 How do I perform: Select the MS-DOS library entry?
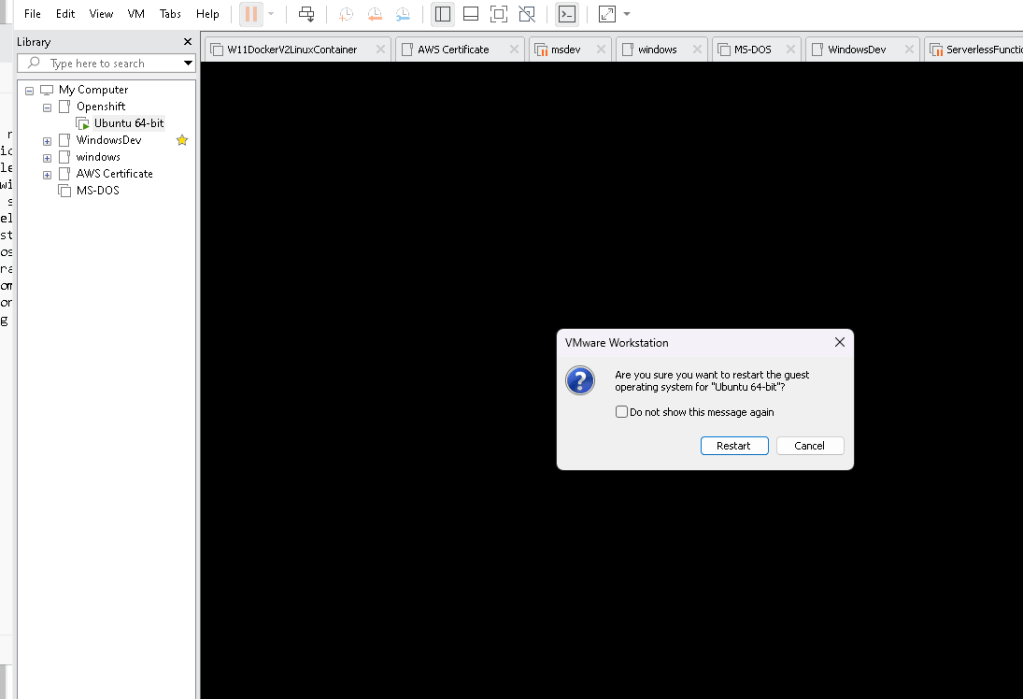(x=97, y=191)
